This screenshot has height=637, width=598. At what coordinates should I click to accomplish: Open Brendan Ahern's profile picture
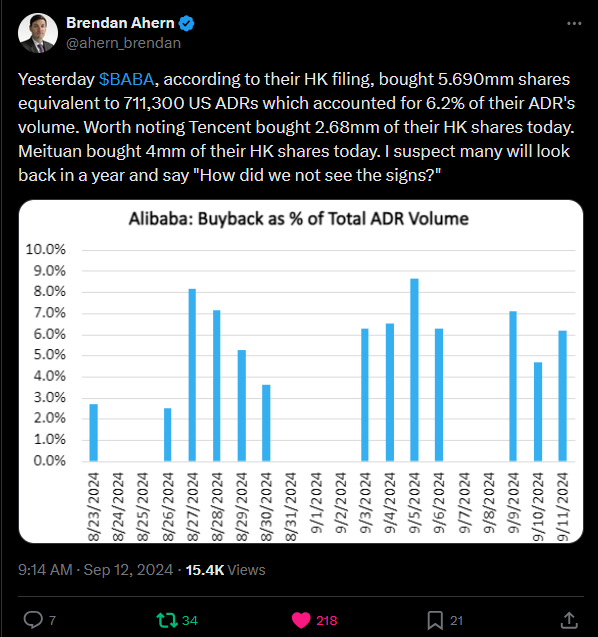click(38, 33)
